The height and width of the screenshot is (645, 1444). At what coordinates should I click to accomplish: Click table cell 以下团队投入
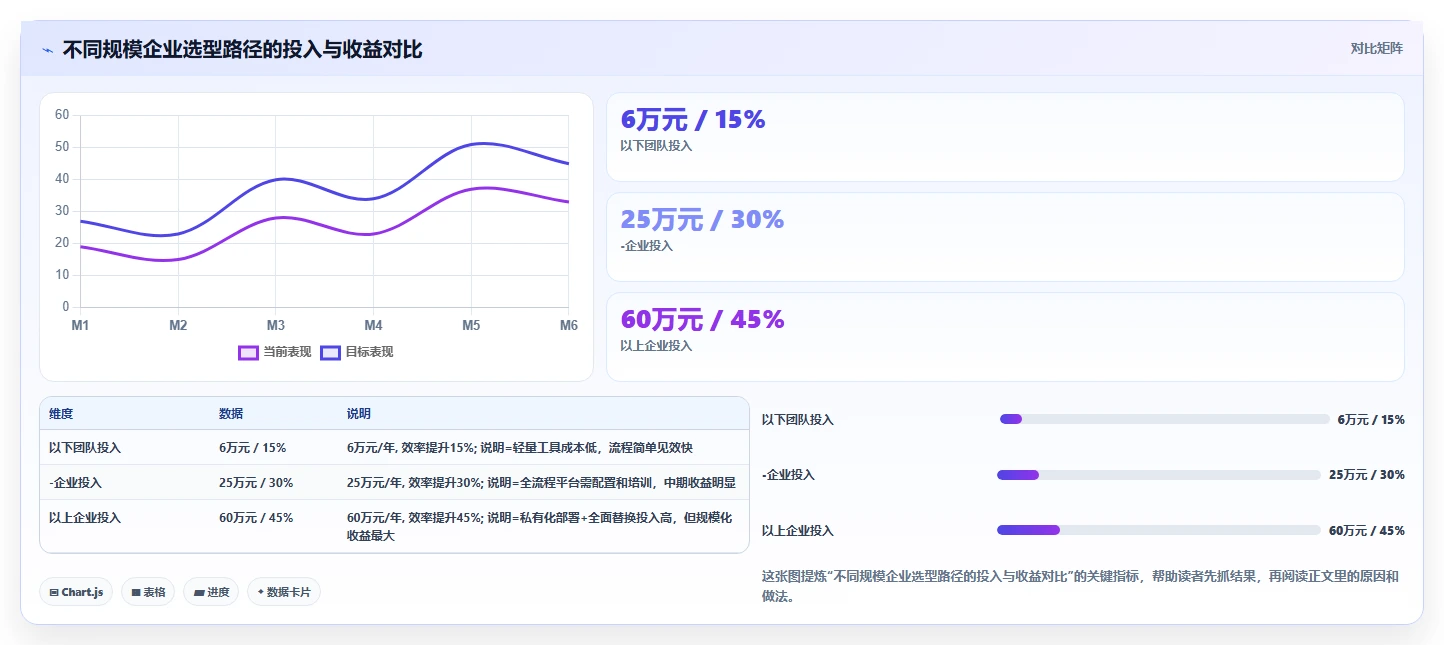coord(85,448)
